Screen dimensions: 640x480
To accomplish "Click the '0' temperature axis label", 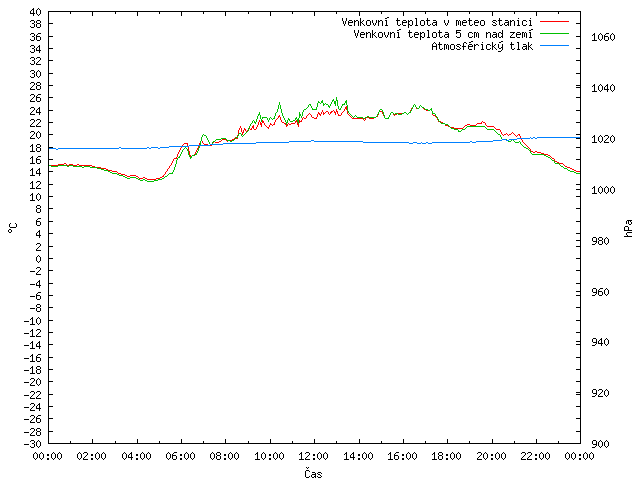I will (38, 259).
